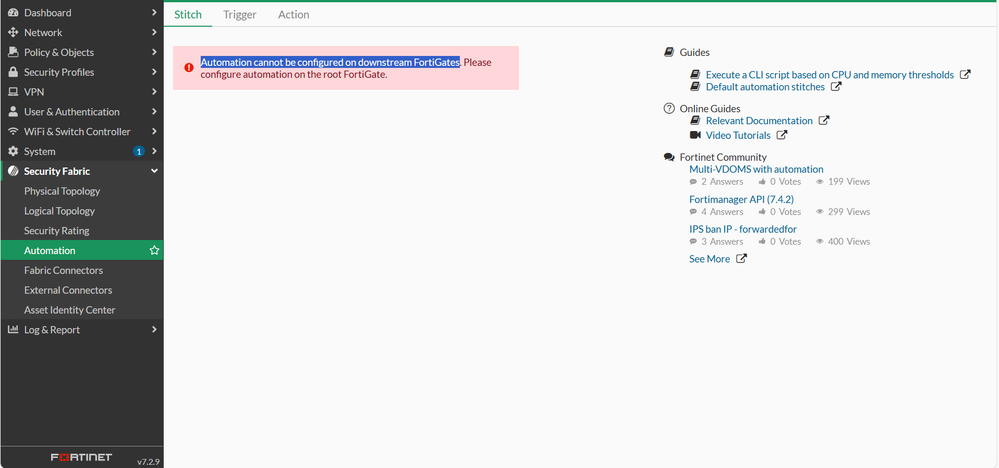The height and width of the screenshot is (468, 999).
Task: Open Default automation stitches guide
Action: 765,87
